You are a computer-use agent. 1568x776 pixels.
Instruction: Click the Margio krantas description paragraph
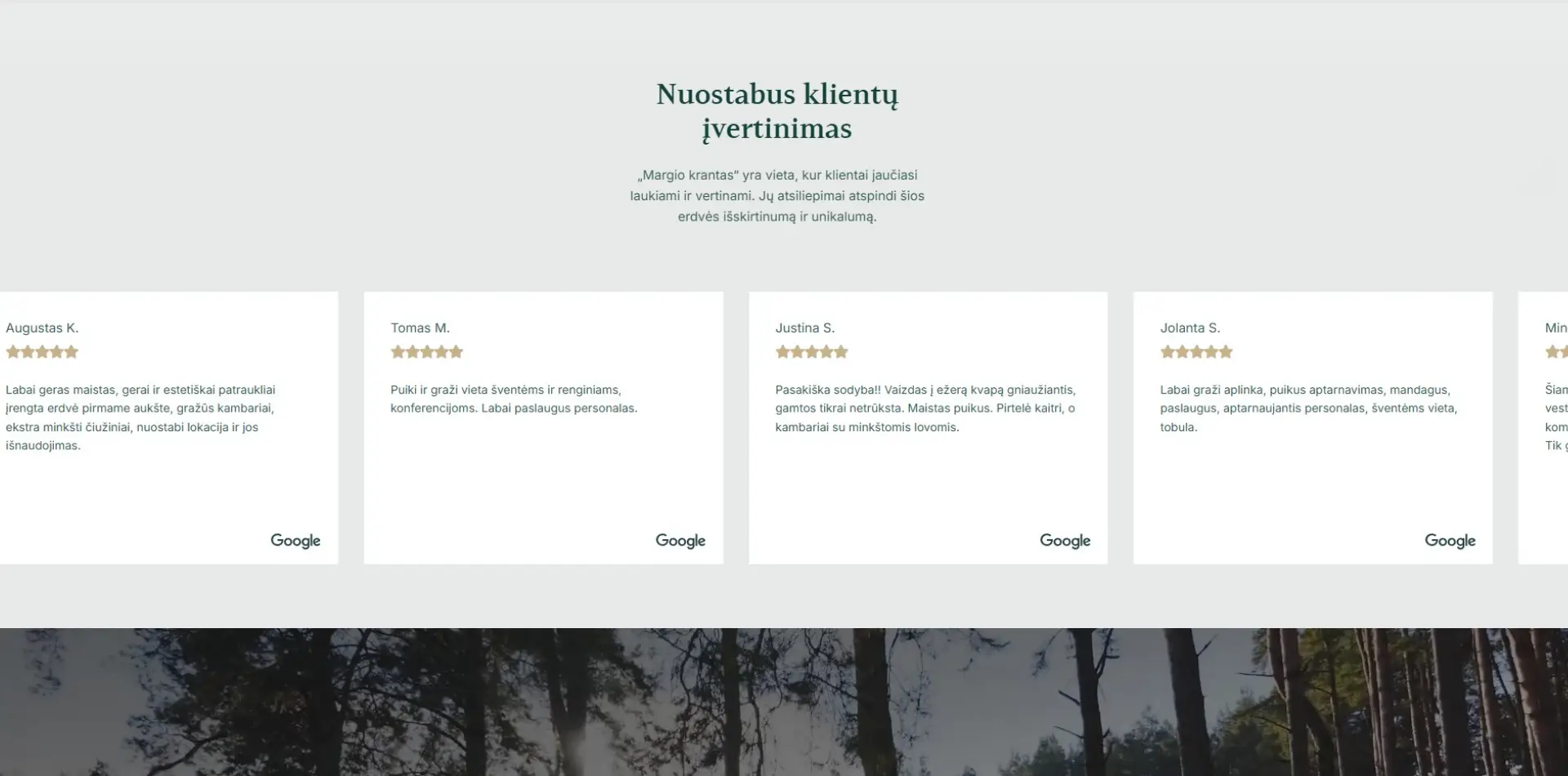click(777, 196)
